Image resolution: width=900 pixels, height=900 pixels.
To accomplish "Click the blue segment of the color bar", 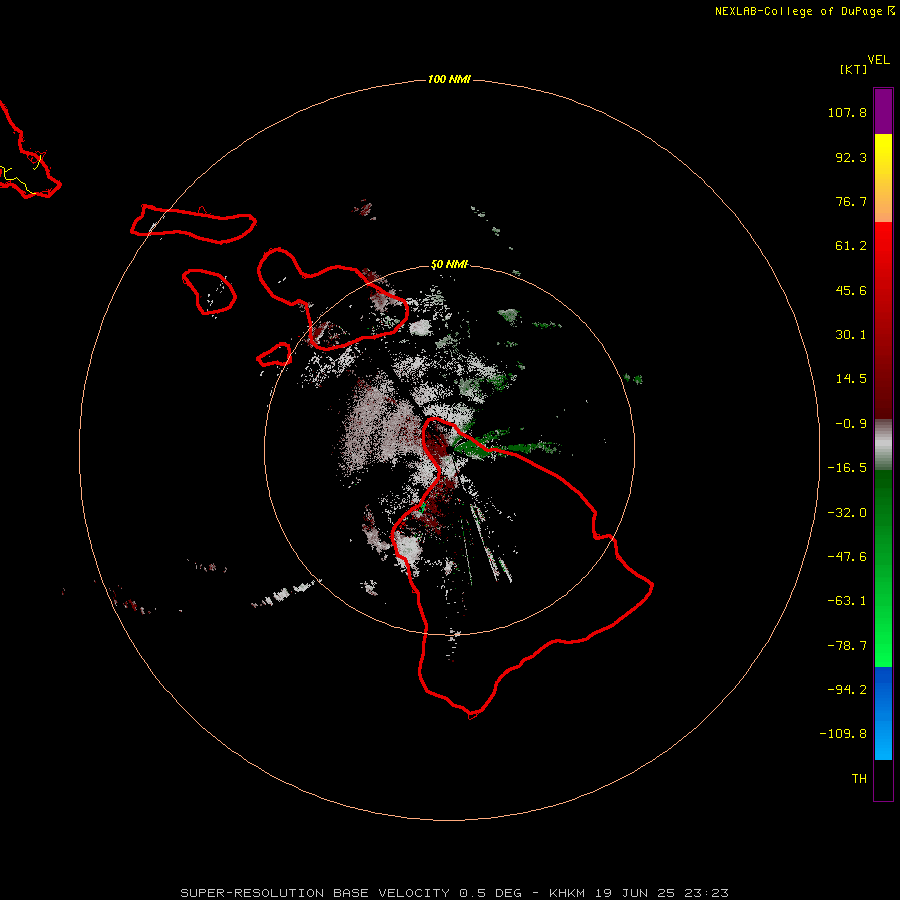I will (x=883, y=713).
